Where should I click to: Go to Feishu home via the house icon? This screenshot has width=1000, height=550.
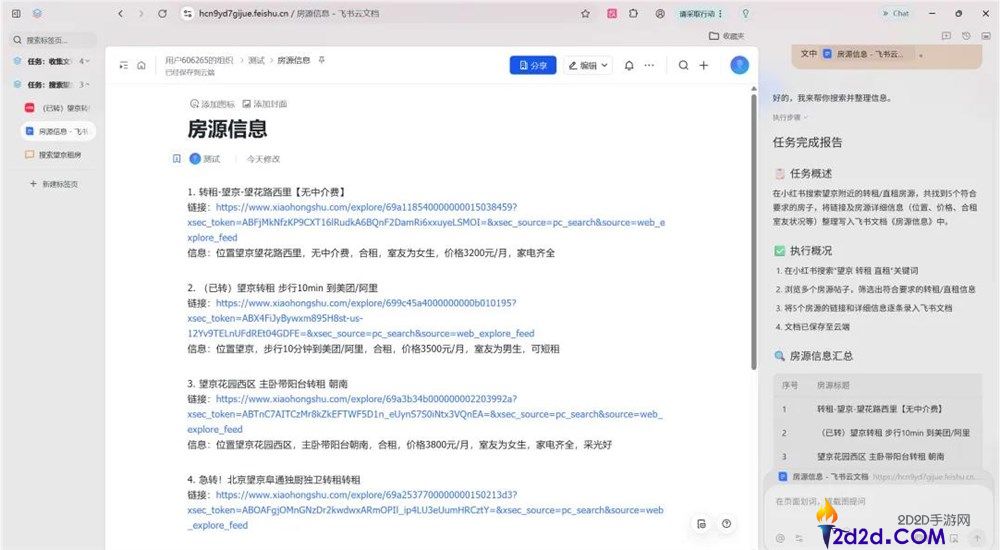[142, 65]
